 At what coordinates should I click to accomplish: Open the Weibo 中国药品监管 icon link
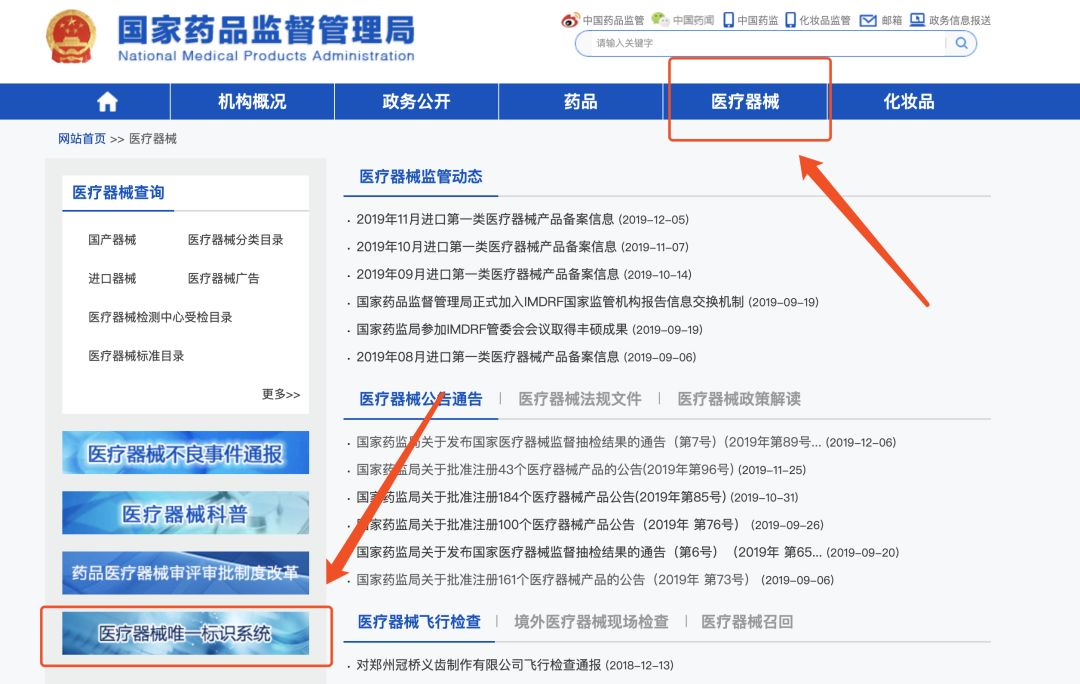click(570, 20)
